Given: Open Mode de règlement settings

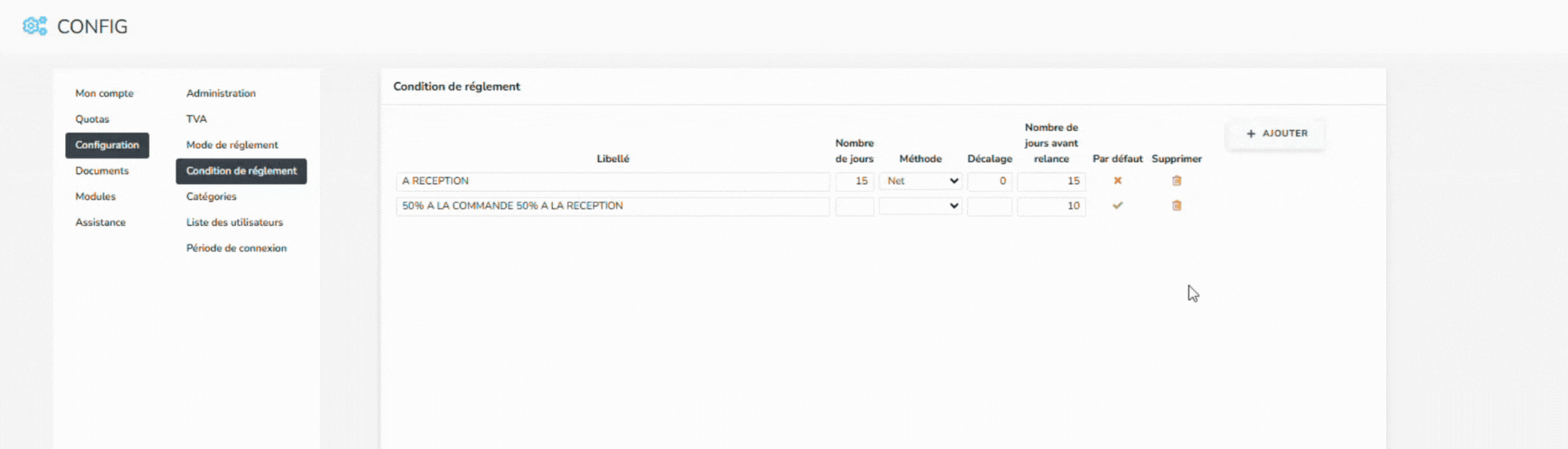Looking at the screenshot, I should 232,145.
